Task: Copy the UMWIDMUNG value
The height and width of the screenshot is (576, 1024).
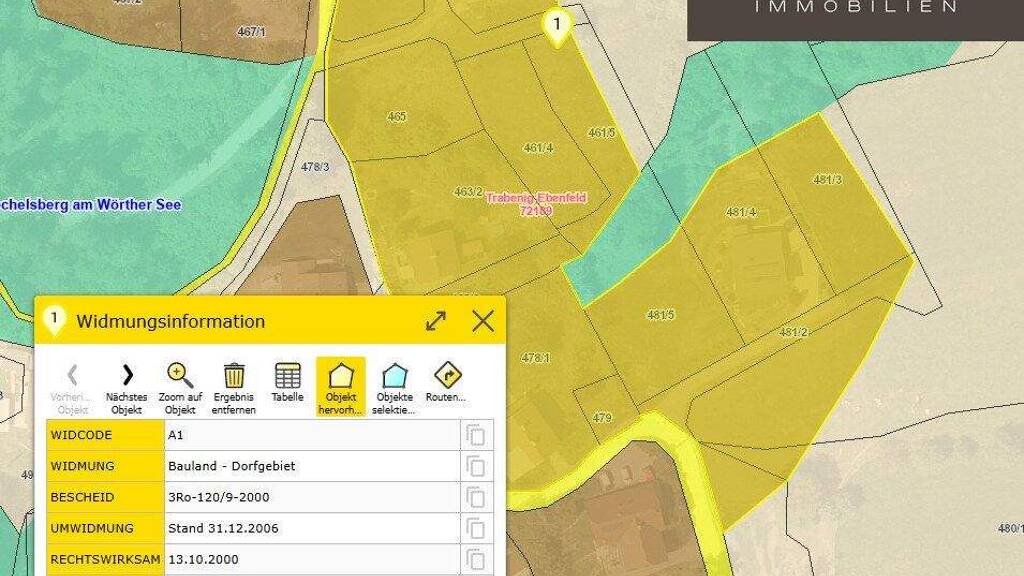Action: [476, 528]
